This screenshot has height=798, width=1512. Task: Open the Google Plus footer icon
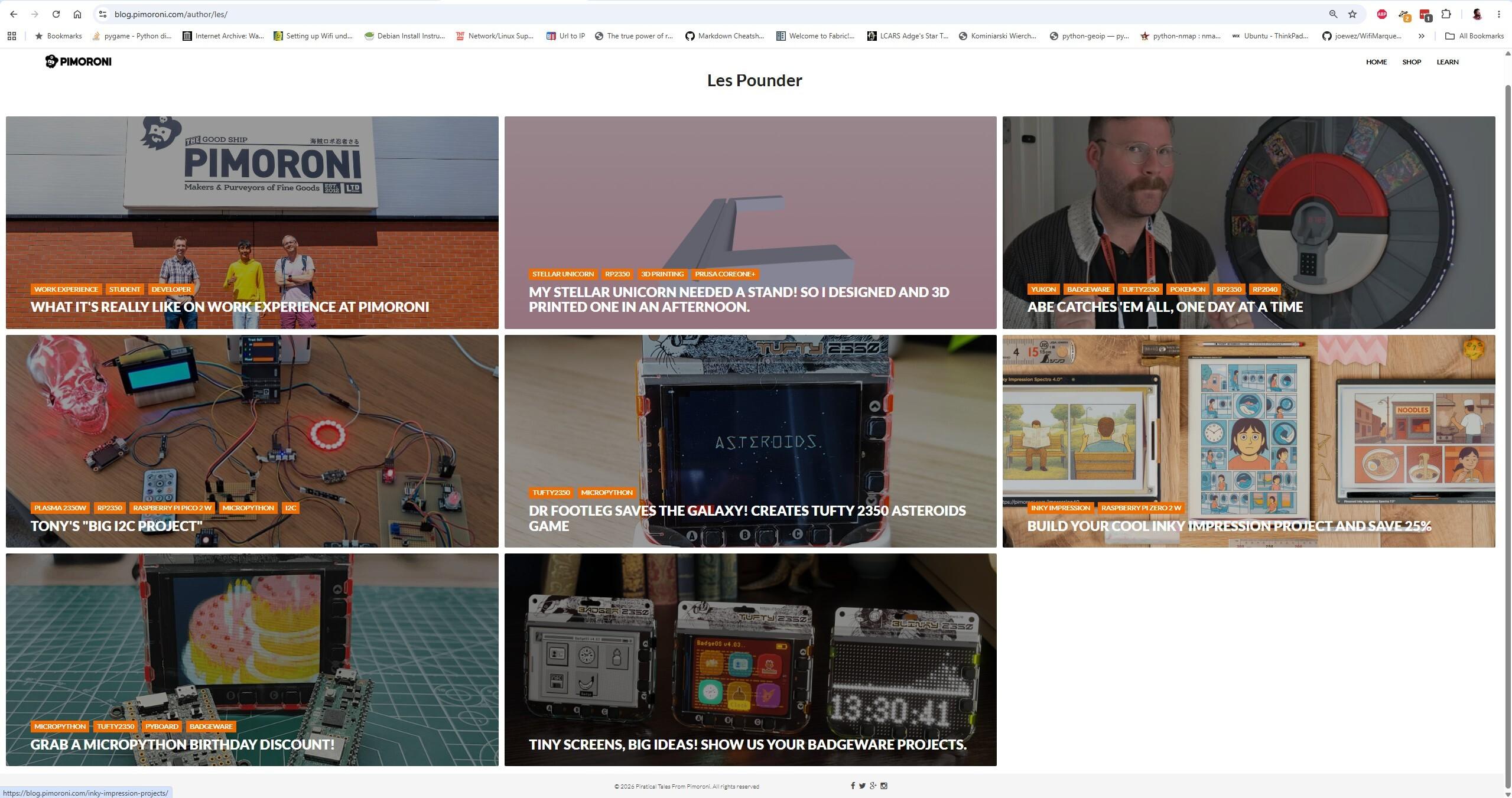(x=873, y=786)
